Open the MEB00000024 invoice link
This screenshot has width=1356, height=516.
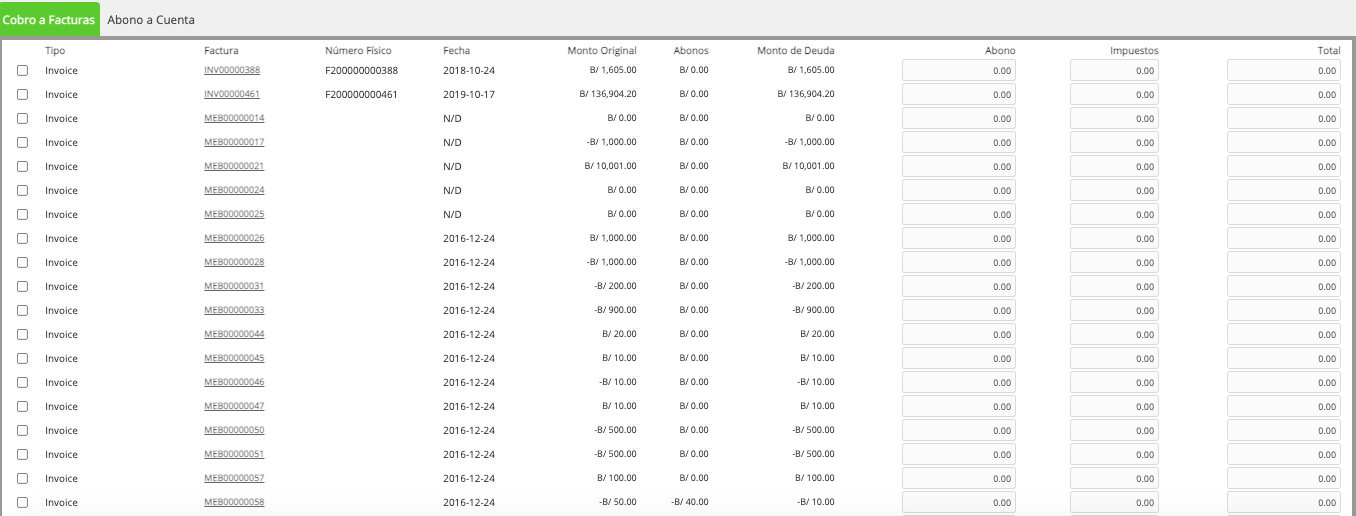click(x=234, y=190)
